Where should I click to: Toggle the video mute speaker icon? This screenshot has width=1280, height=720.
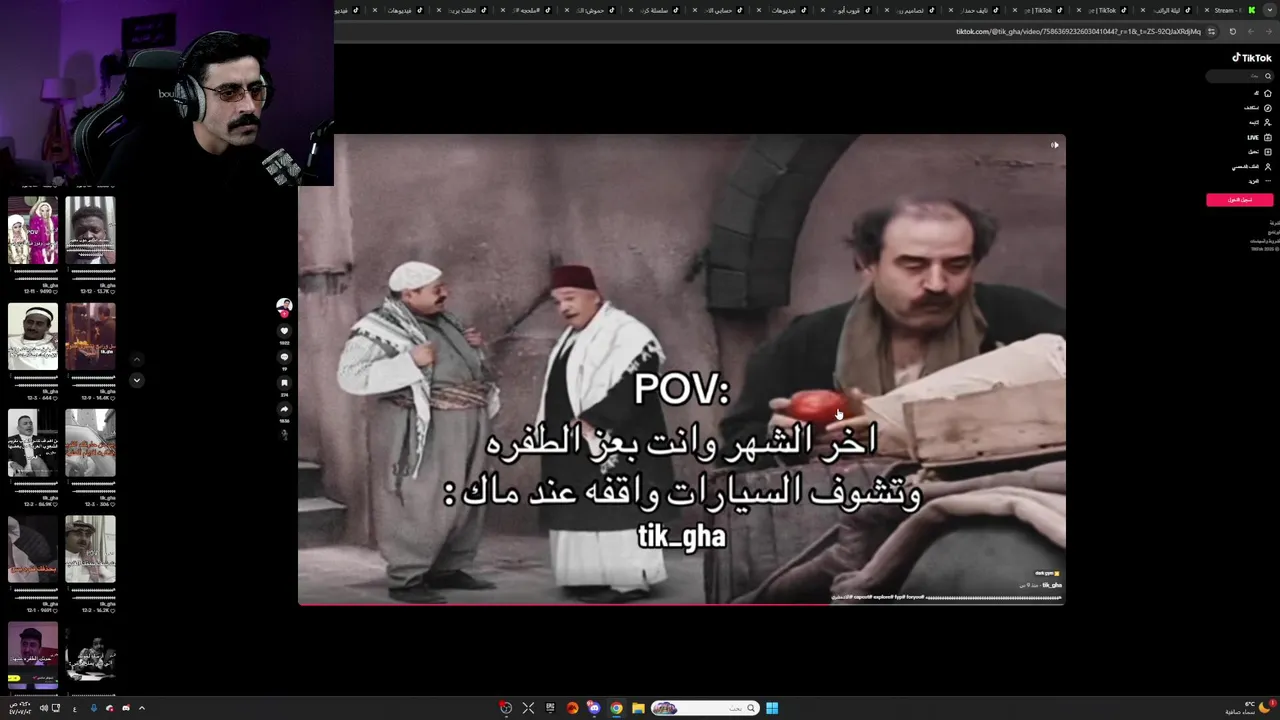click(x=1054, y=145)
